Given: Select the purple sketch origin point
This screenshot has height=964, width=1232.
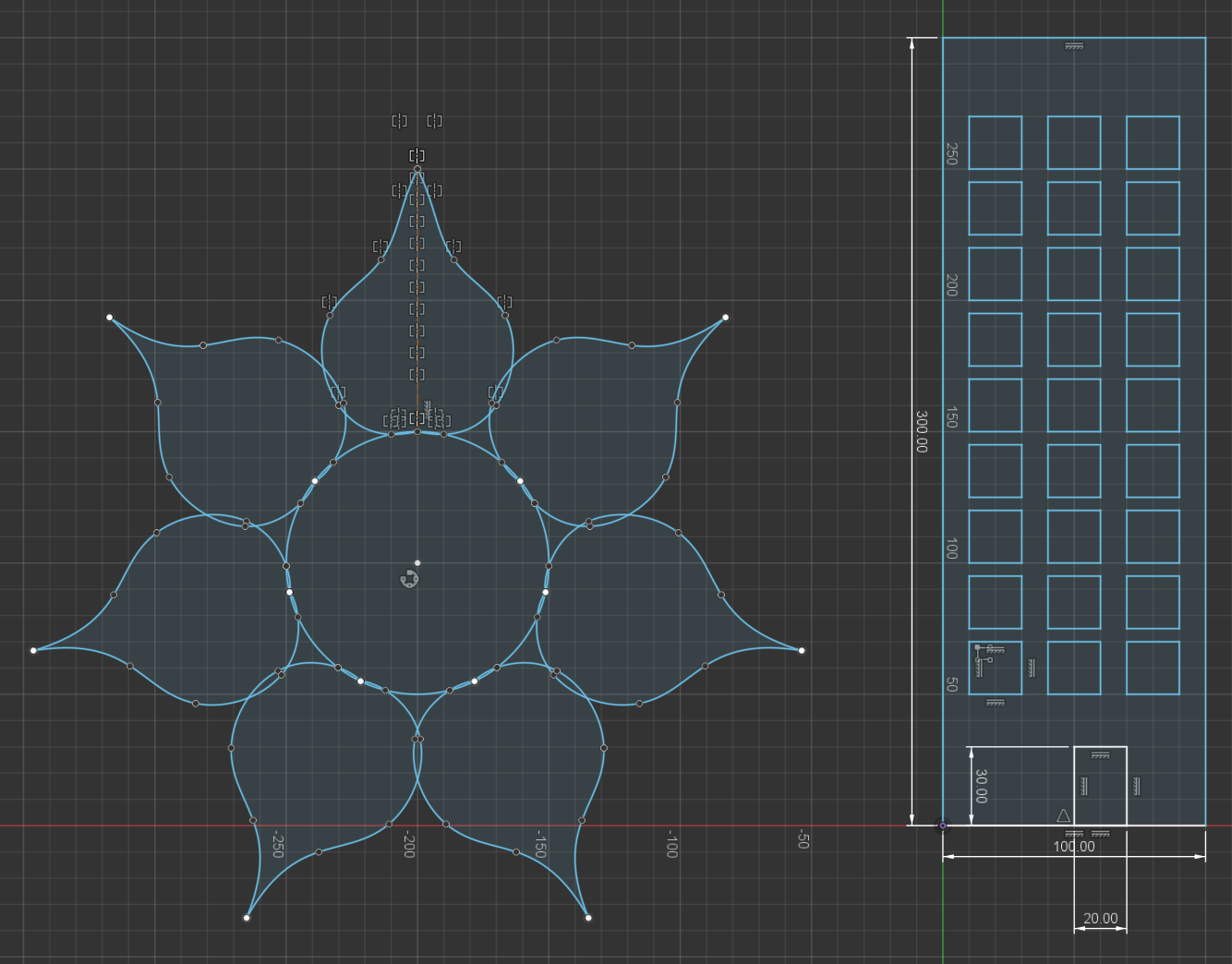Looking at the screenshot, I should click(942, 825).
